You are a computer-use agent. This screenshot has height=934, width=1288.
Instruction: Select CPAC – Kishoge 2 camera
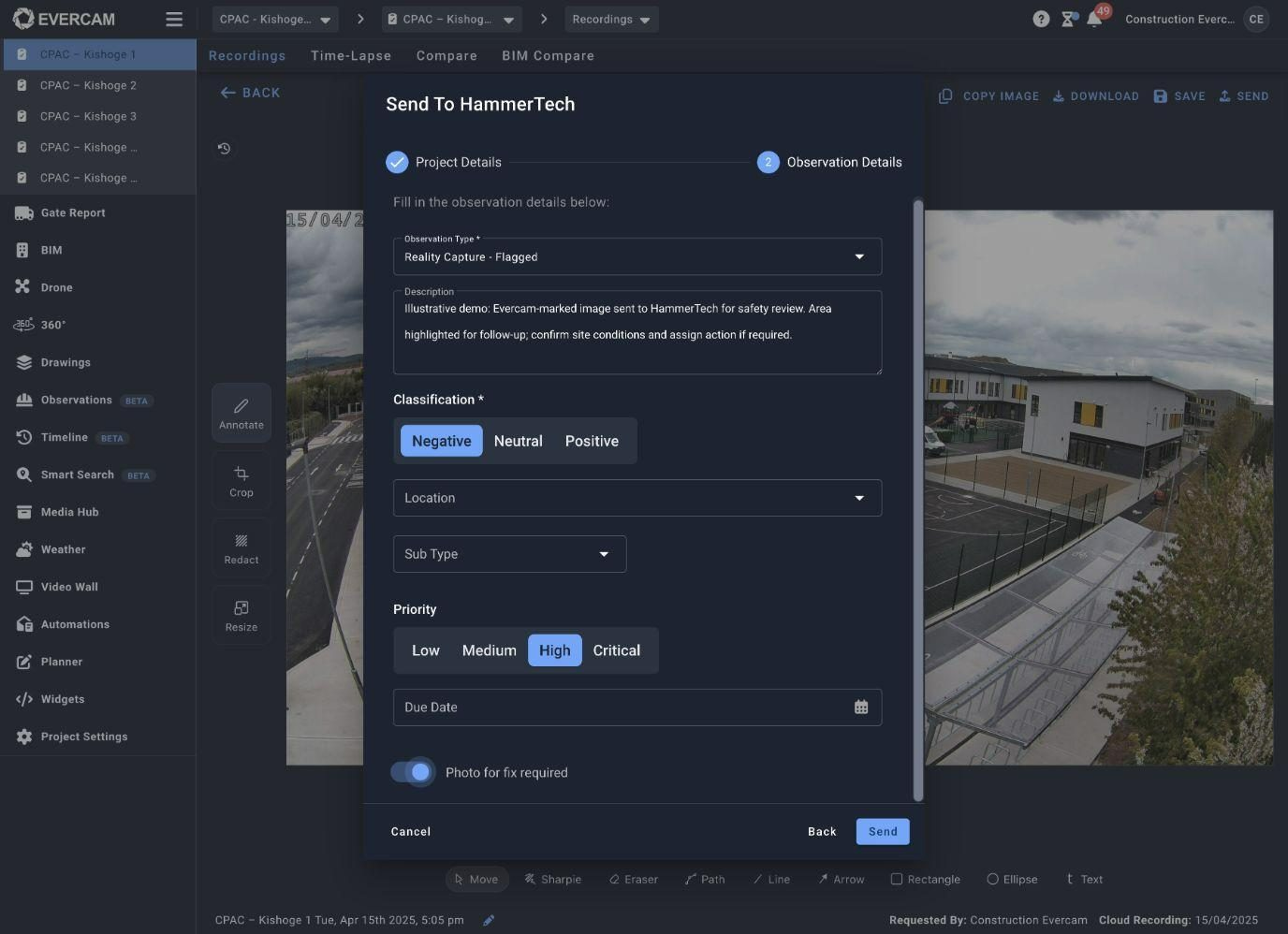click(x=97, y=85)
